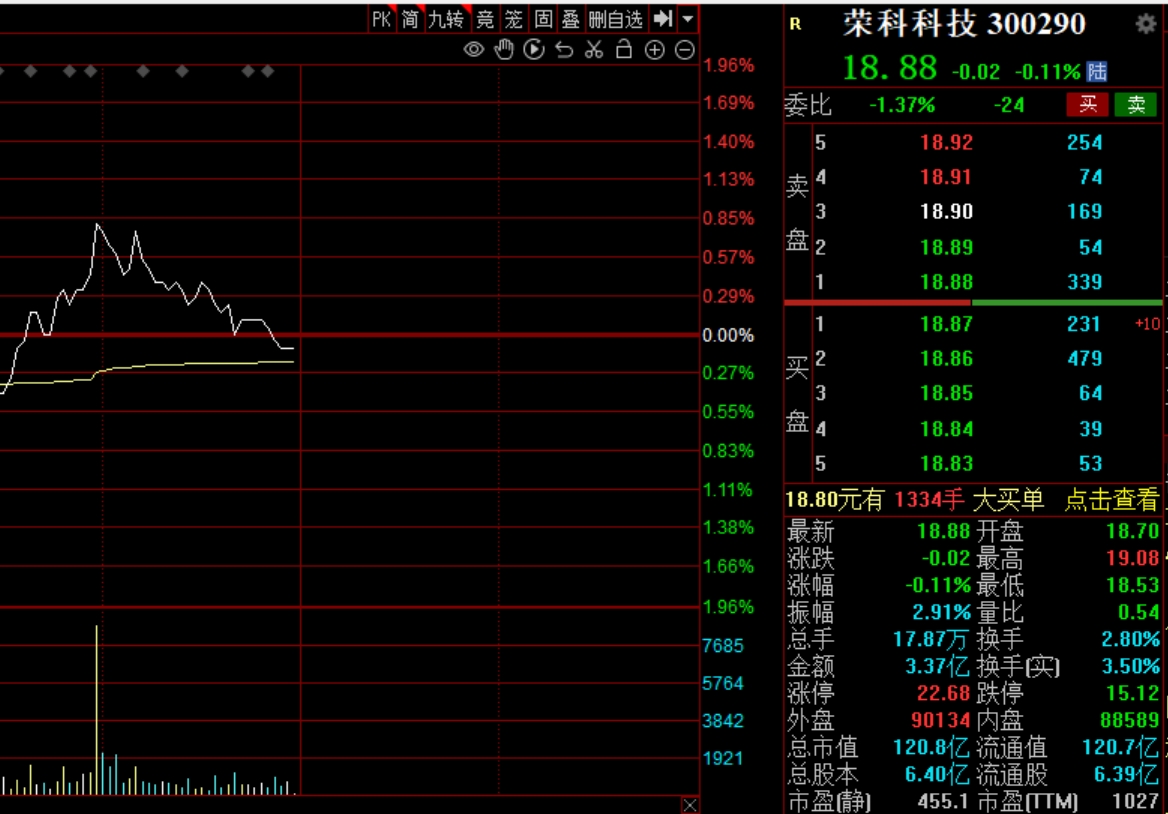Click the stock name 荣科科技 300290
This screenshot has width=1168, height=814.
[x=964, y=24]
